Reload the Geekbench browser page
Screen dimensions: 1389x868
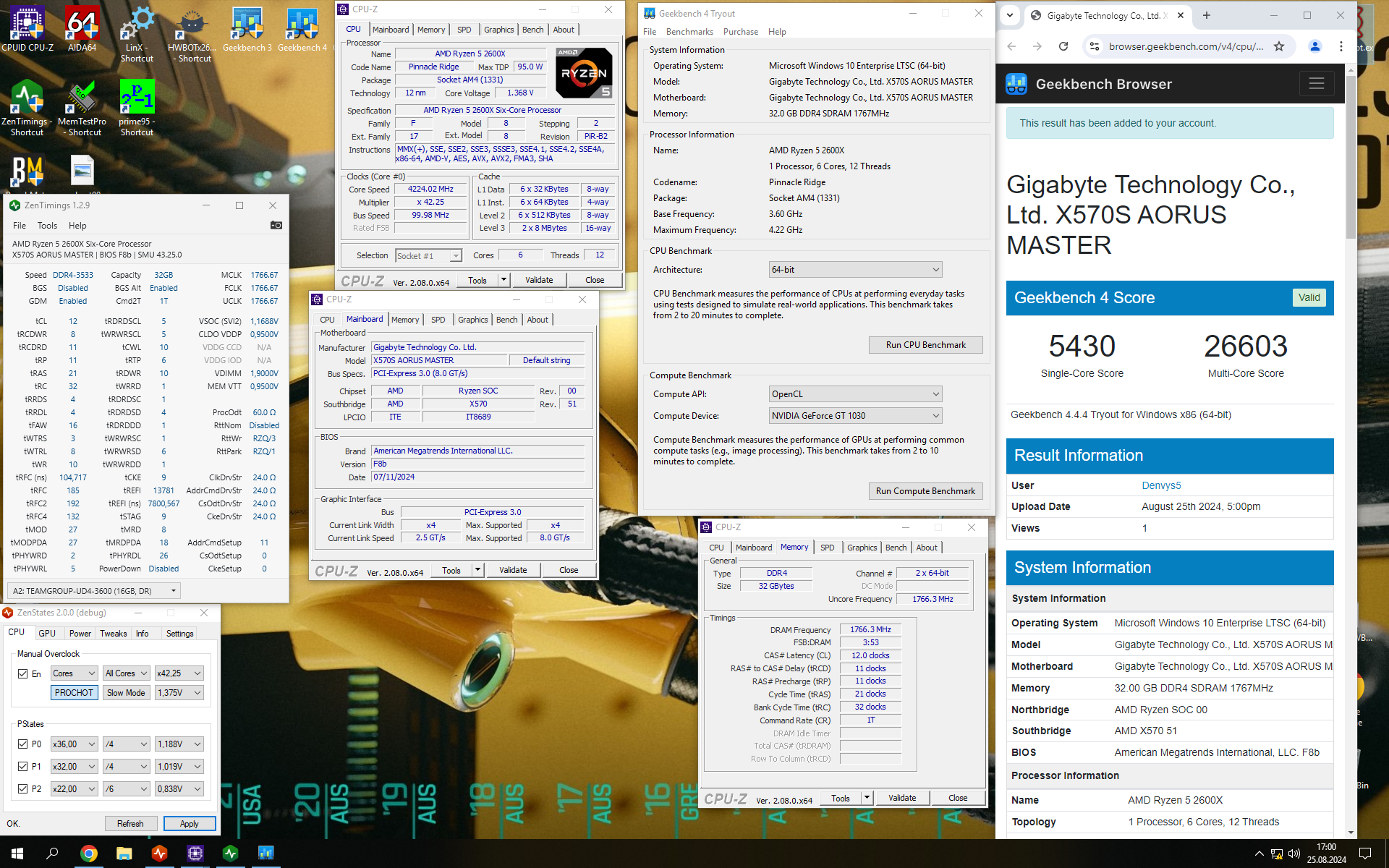click(1063, 46)
